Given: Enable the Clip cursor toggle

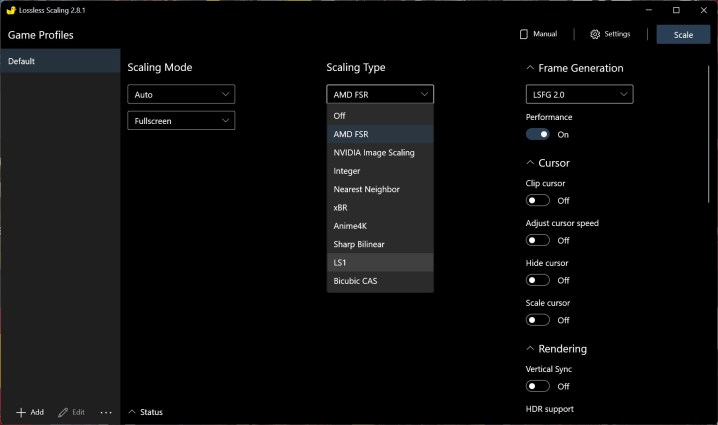Looking at the screenshot, I should [537, 200].
